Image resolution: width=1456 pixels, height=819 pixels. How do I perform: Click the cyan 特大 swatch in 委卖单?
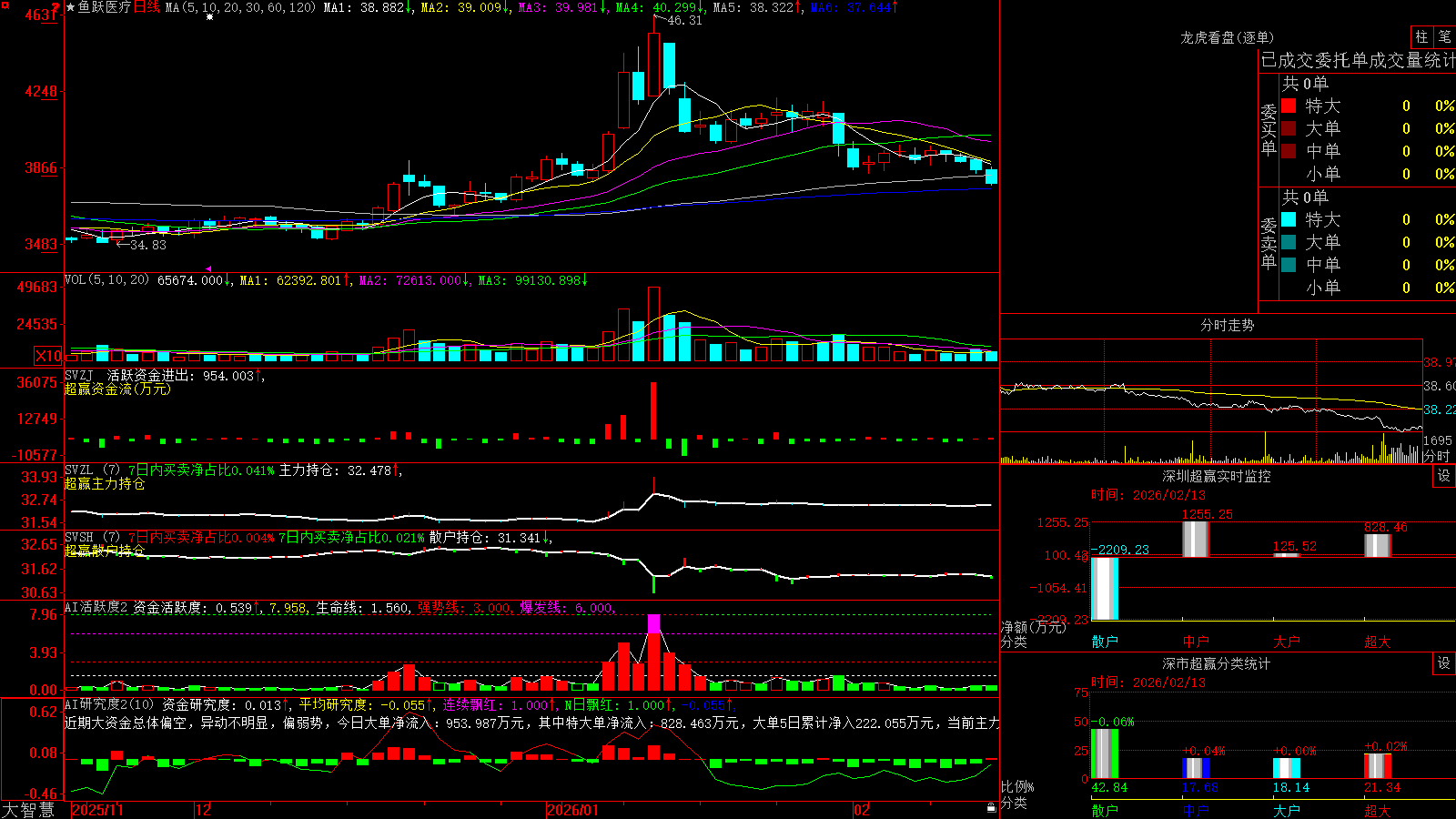click(1289, 219)
